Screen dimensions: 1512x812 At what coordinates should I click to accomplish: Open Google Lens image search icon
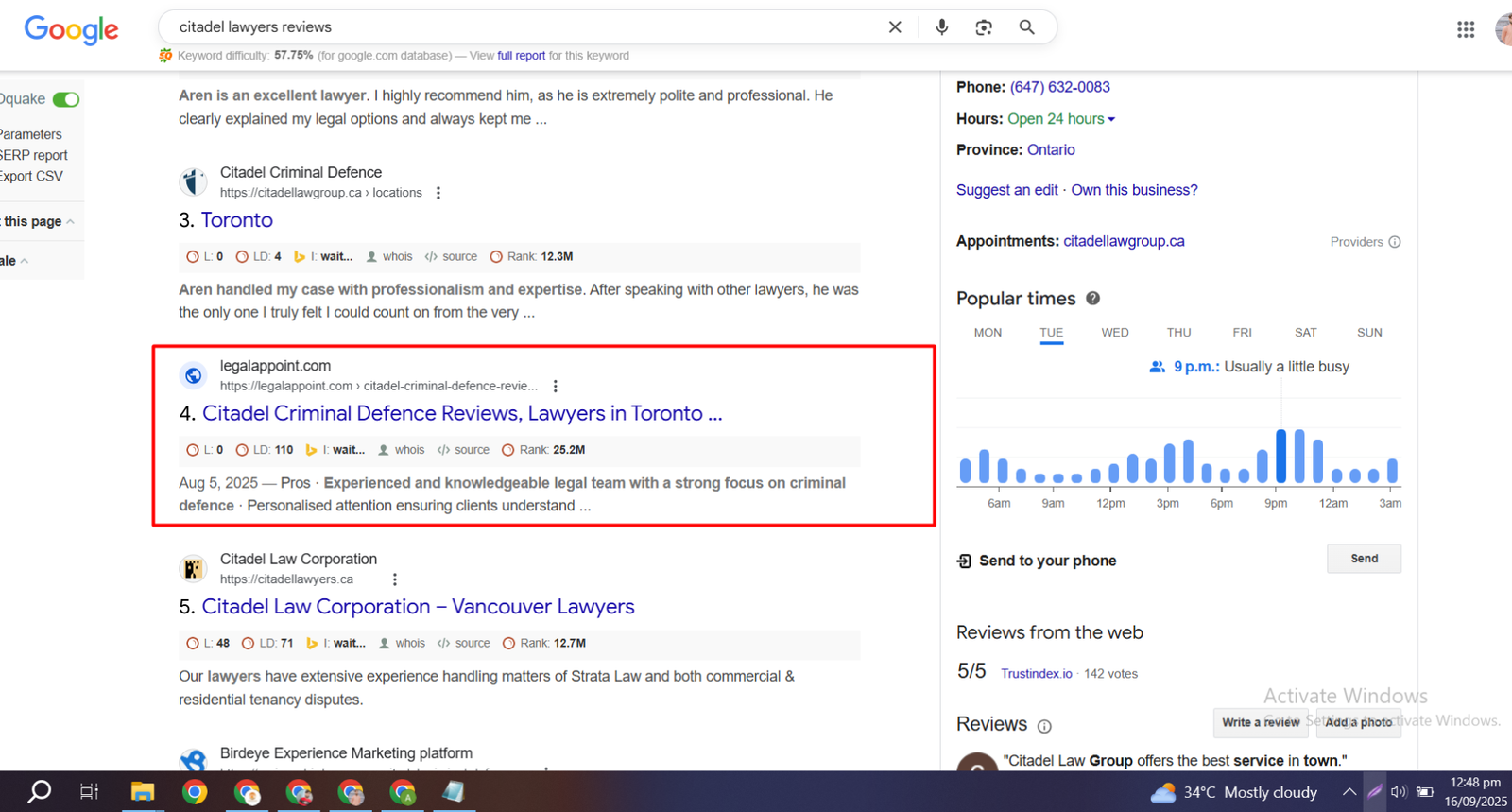(x=984, y=27)
